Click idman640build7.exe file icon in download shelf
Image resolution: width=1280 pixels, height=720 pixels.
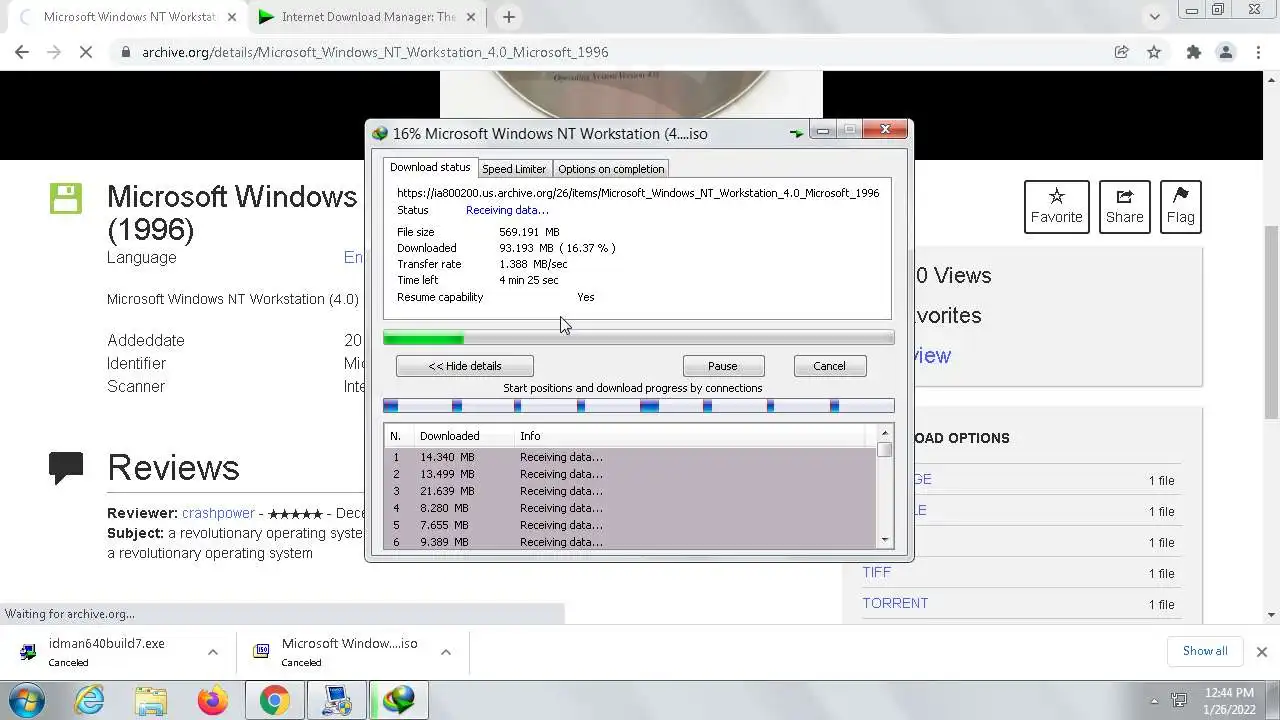click(28, 651)
